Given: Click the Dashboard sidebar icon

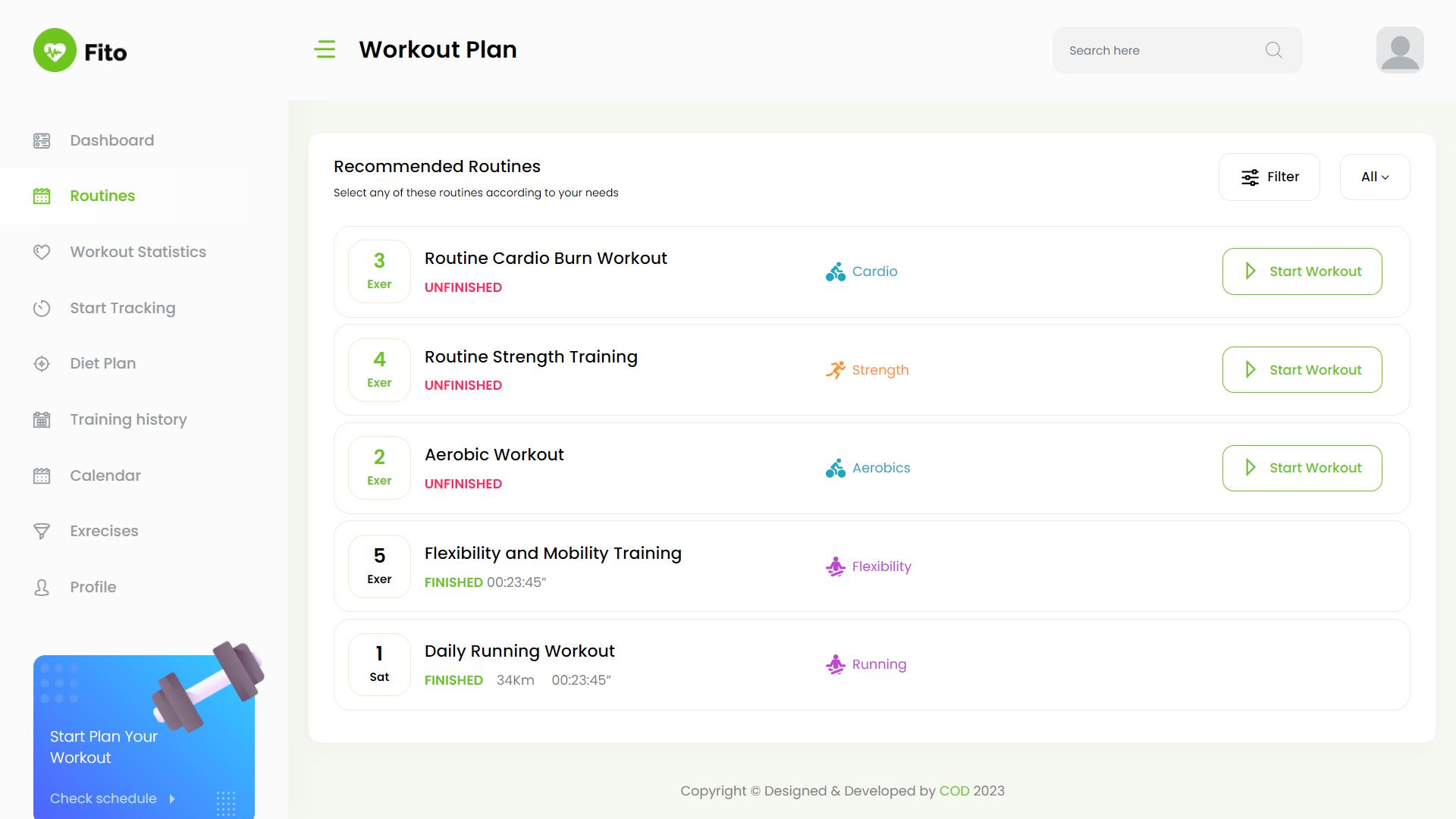Looking at the screenshot, I should [x=42, y=140].
